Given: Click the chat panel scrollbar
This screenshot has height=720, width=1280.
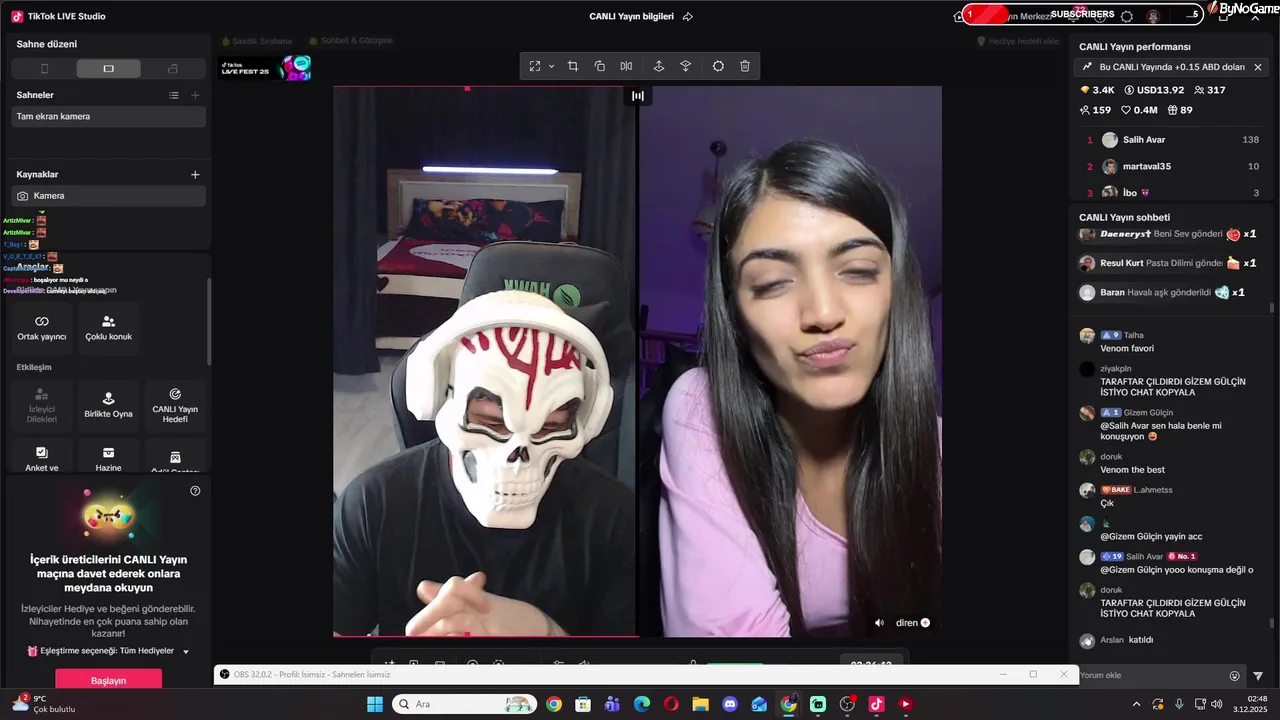Looking at the screenshot, I should (x=1272, y=623).
